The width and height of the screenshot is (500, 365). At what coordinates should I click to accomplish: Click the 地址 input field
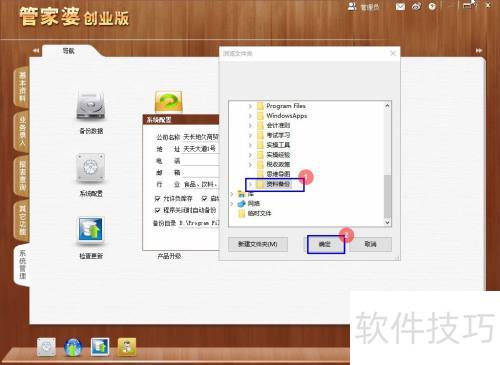tap(201, 149)
